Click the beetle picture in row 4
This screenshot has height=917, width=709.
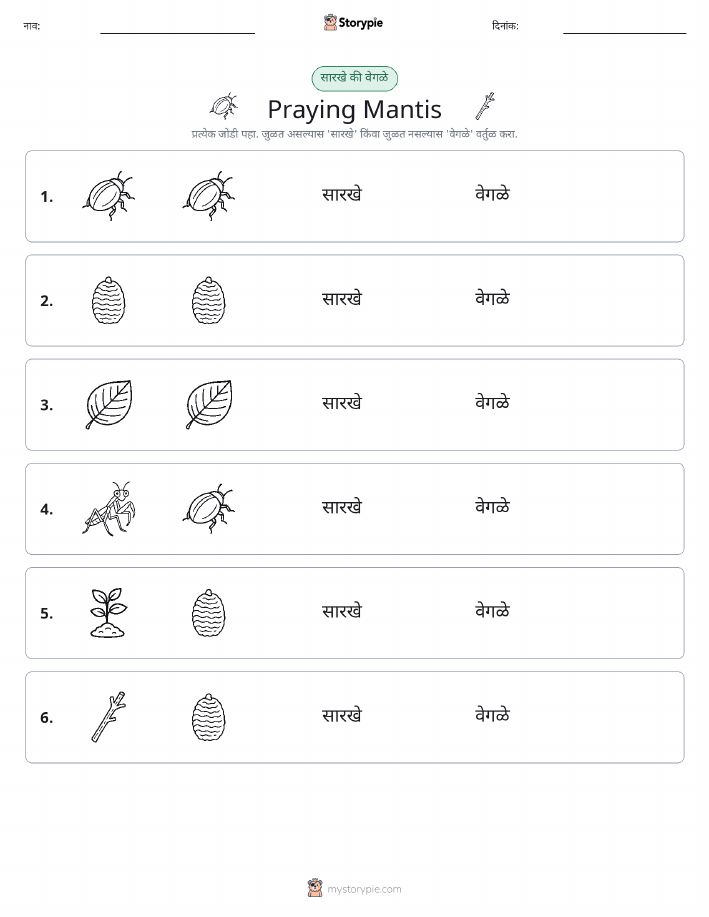coord(208,509)
